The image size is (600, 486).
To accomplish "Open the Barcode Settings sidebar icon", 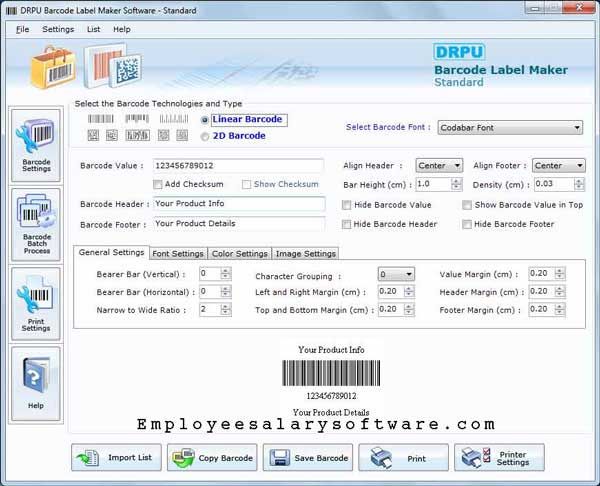I will (x=36, y=145).
